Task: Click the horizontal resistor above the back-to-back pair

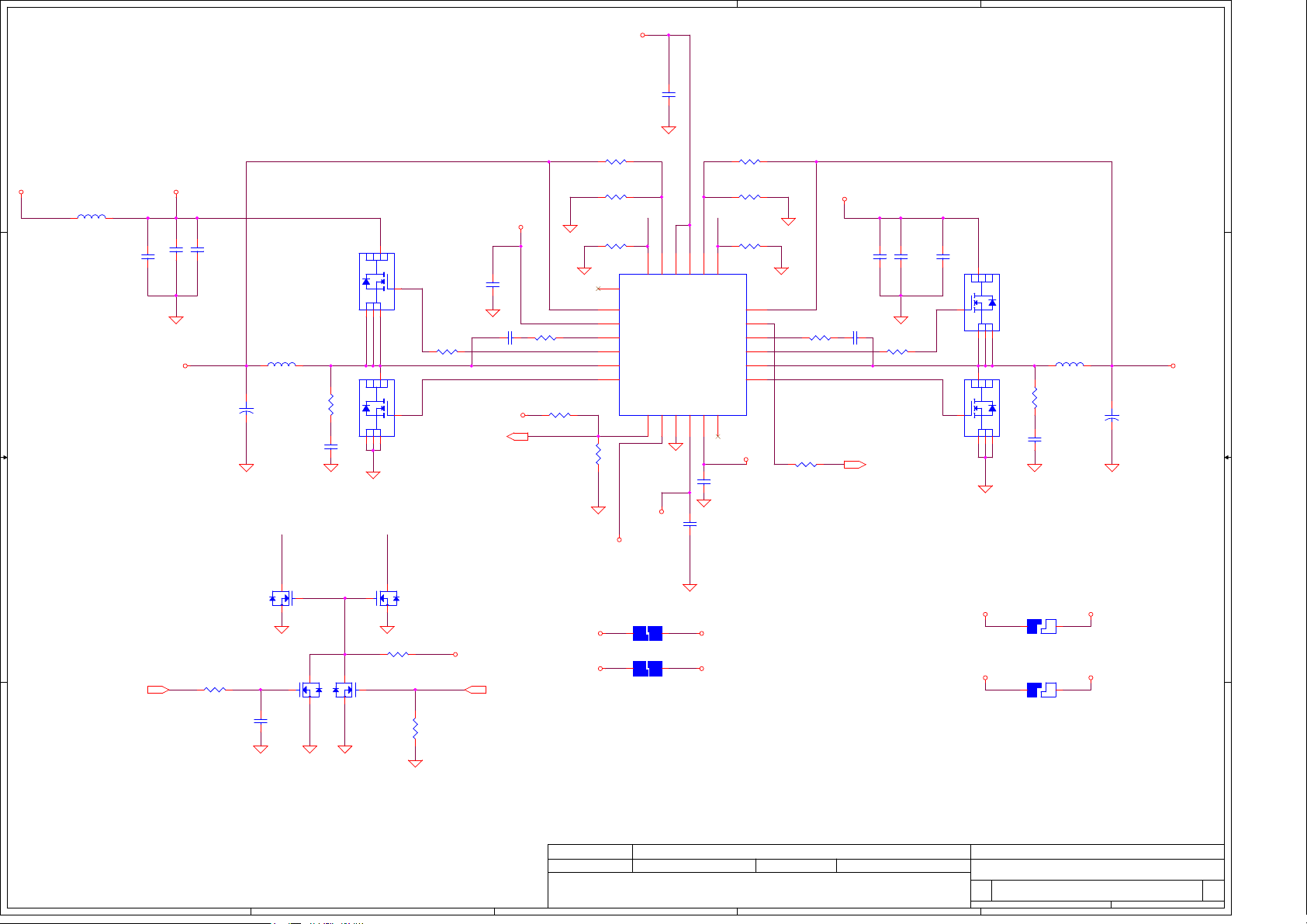Action: [398, 655]
